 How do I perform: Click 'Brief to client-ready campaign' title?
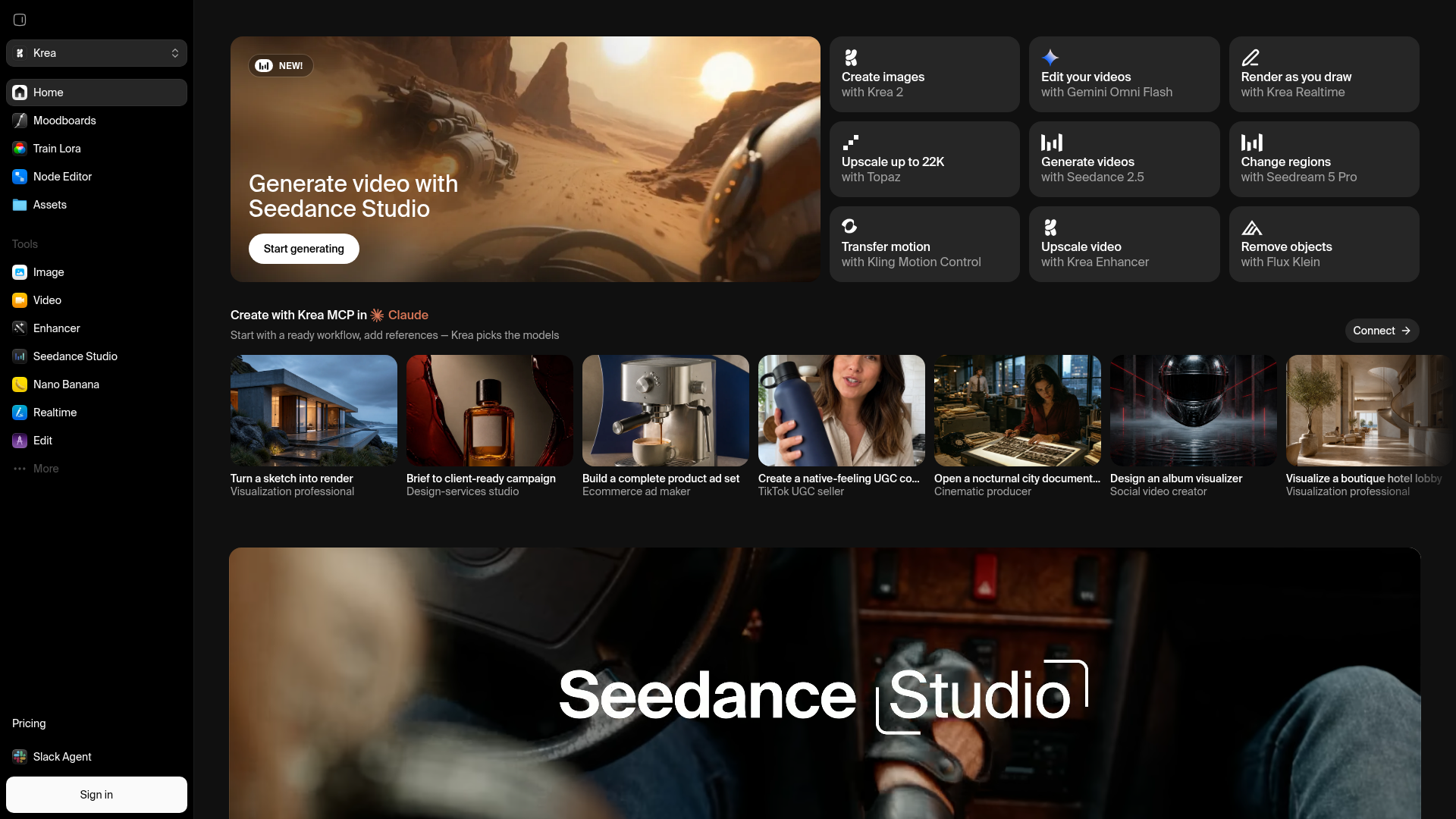click(x=481, y=479)
